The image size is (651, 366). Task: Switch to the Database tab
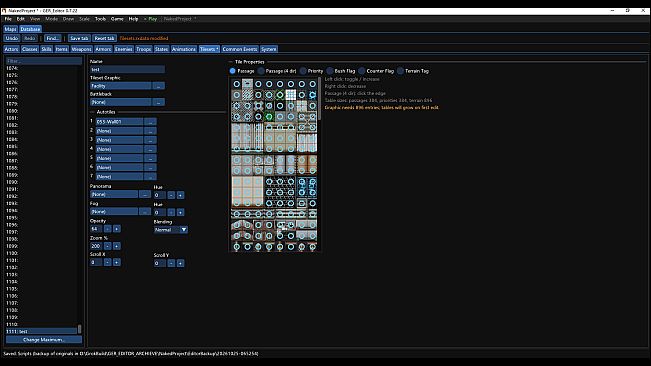pyautogui.click(x=30, y=29)
